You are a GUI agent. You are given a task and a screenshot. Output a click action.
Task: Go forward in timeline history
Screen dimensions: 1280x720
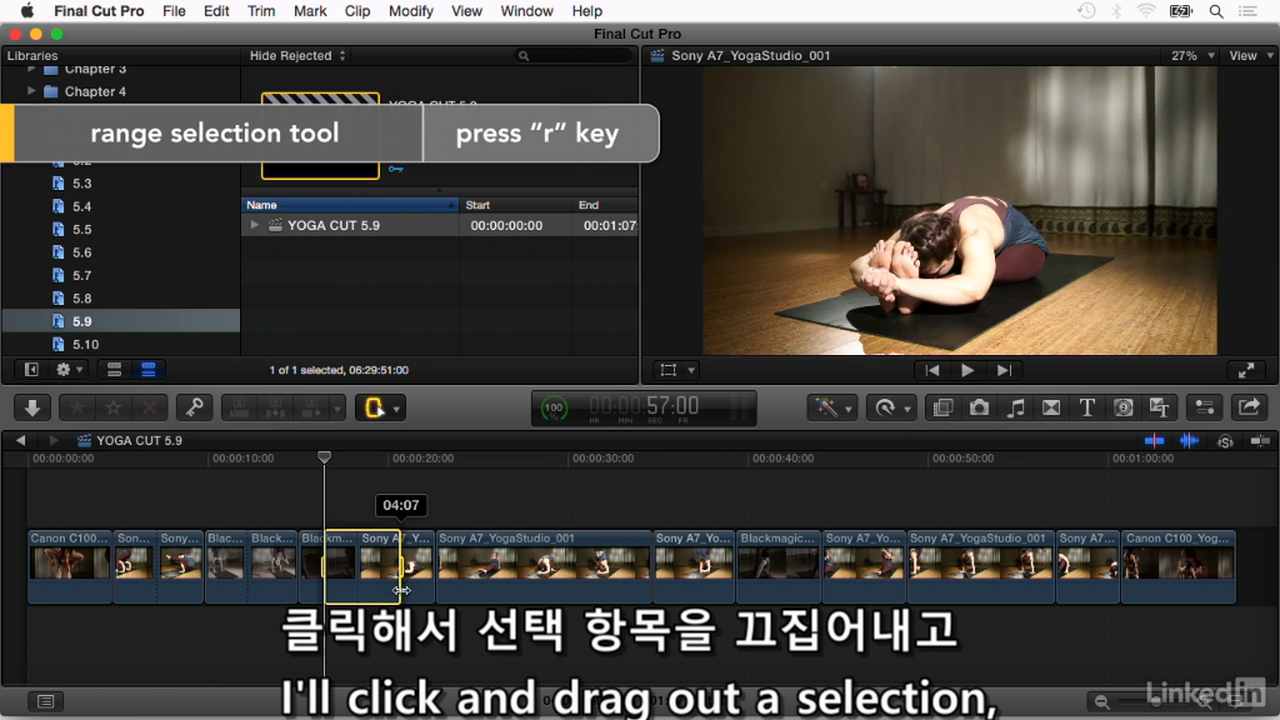pos(54,440)
